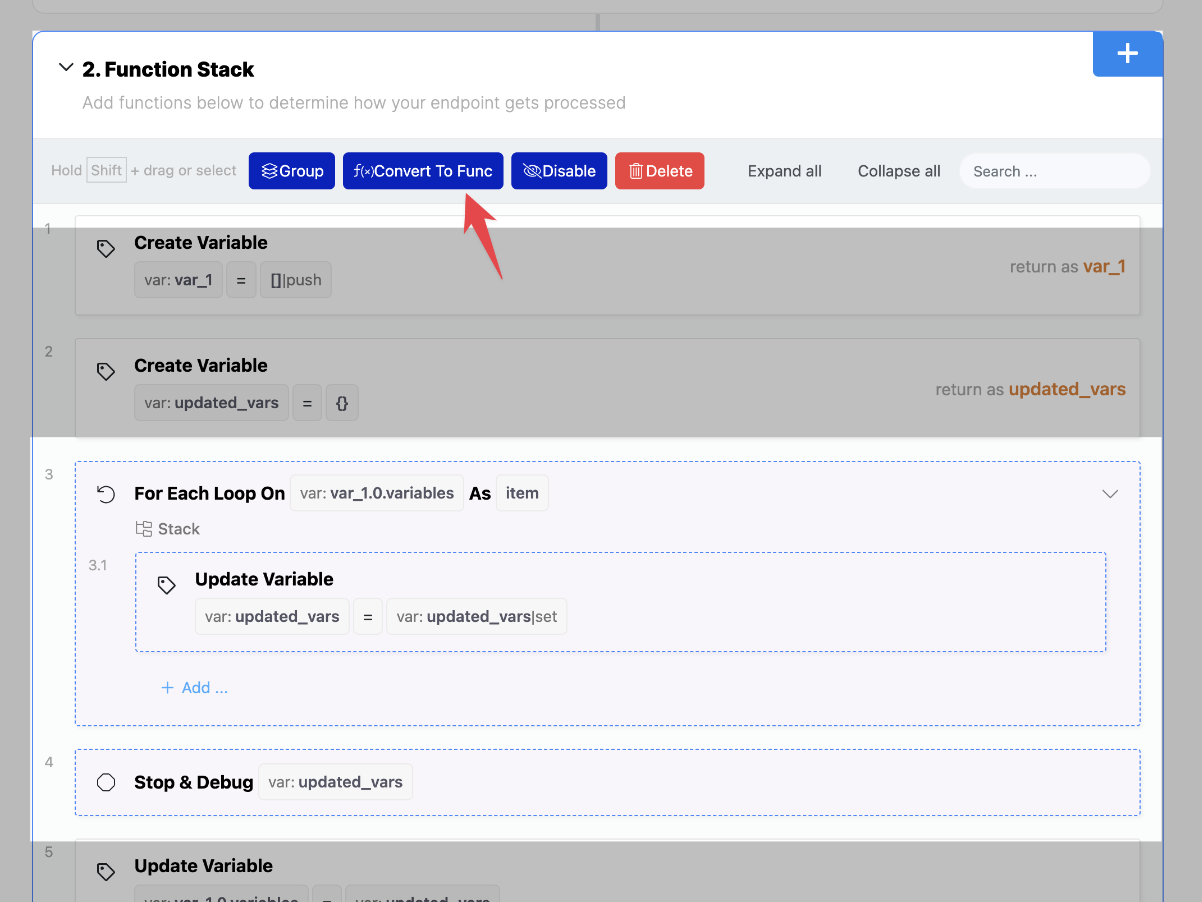
Task: Click step number 3.1
Action: pos(97,565)
